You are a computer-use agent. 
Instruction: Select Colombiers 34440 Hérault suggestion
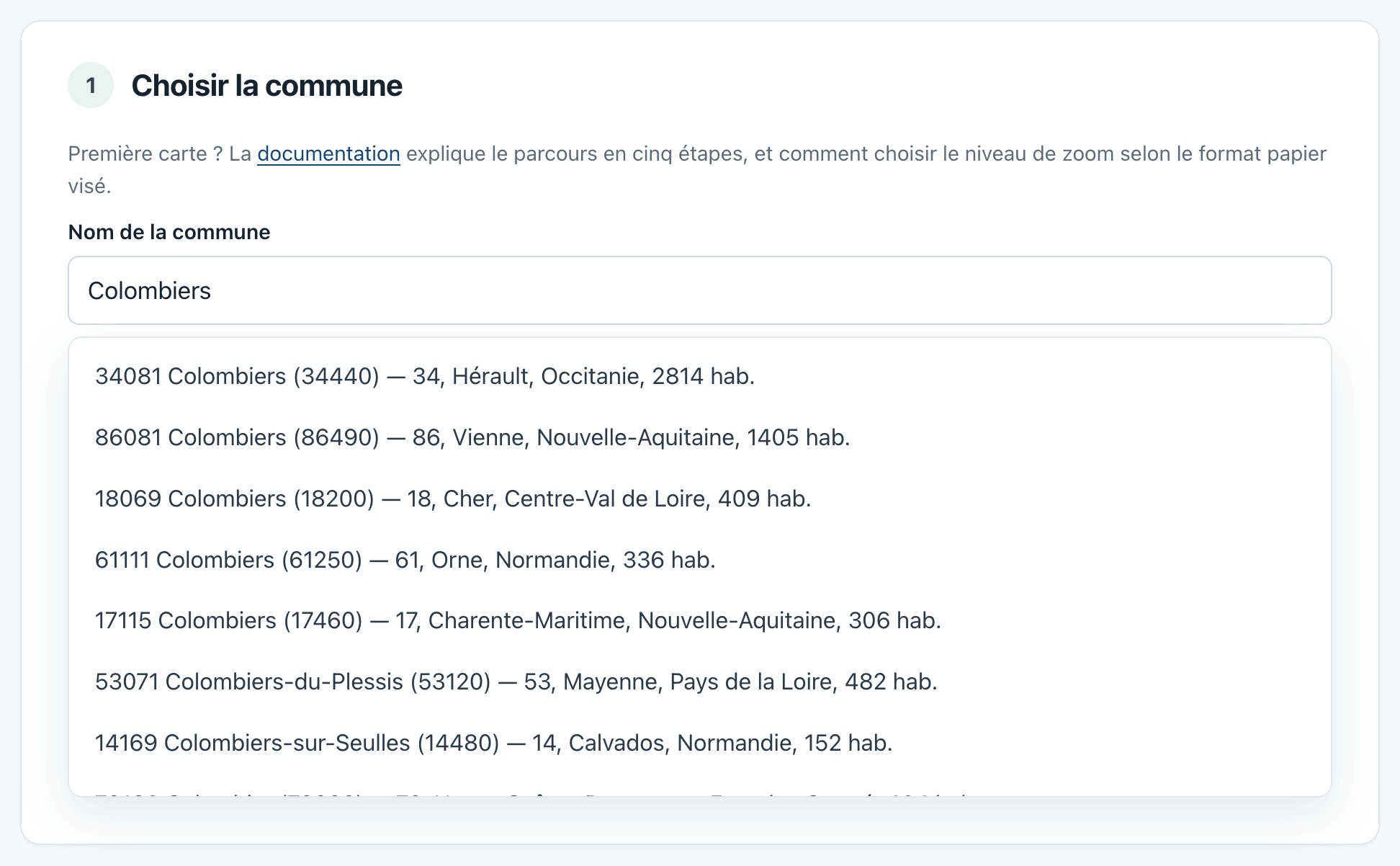[x=699, y=376]
